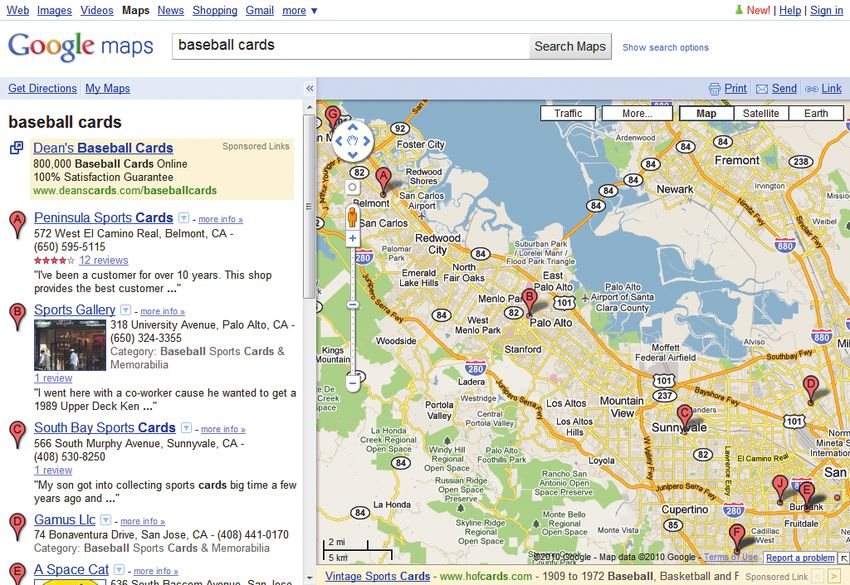The height and width of the screenshot is (585, 850).
Task: Switch to Satellite view
Action: coord(761,113)
